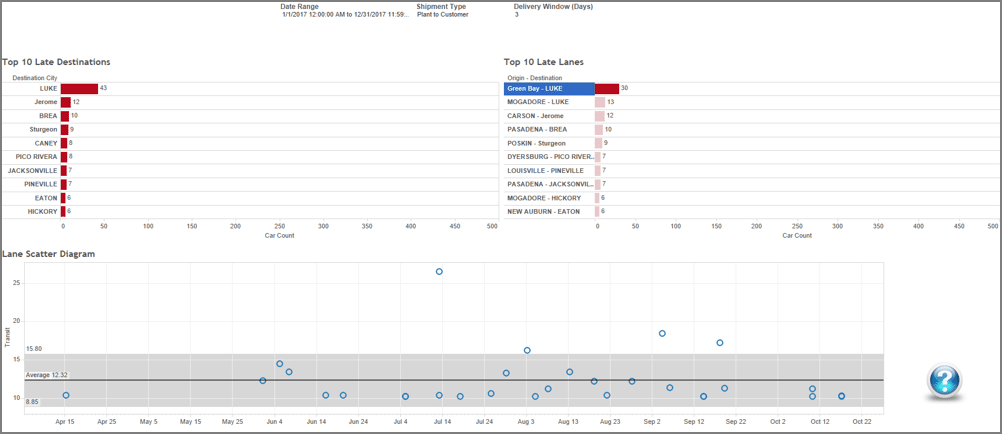Click the highlighted Green Bay - LUKE lane
The image size is (1002, 434).
coord(549,89)
